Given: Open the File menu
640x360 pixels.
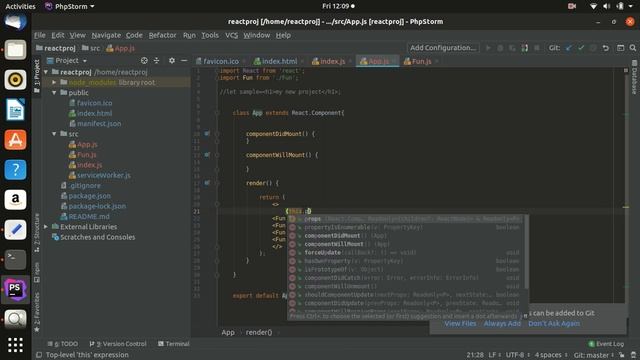Looking at the screenshot, I should coord(40,35).
